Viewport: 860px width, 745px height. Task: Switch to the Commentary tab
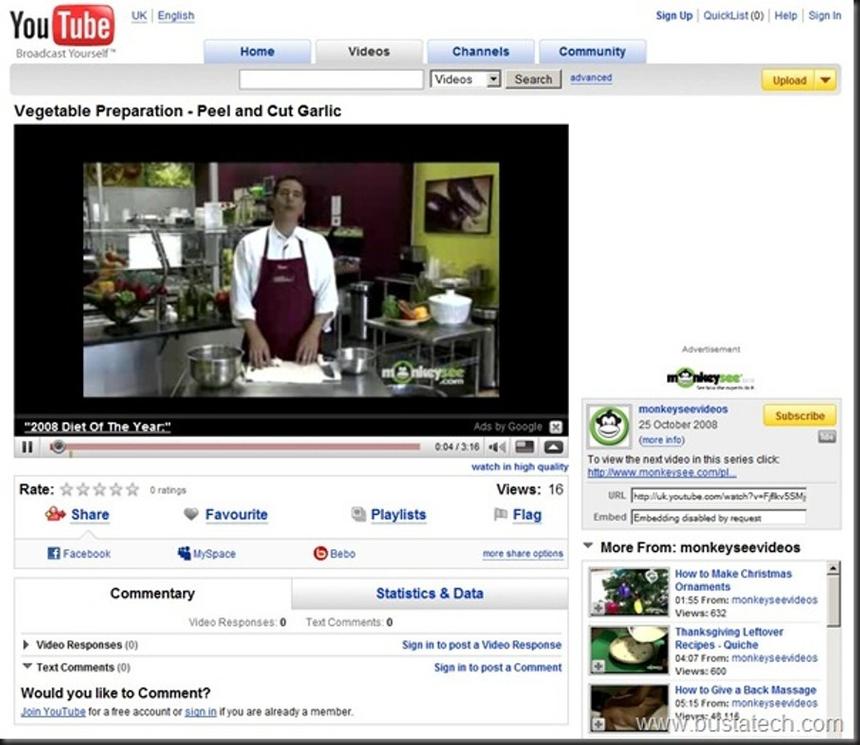[x=152, y=593]
